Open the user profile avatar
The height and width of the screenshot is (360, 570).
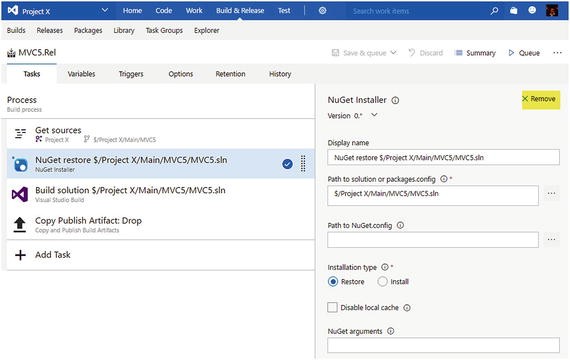pyautogui.click(x=552, y=11)
